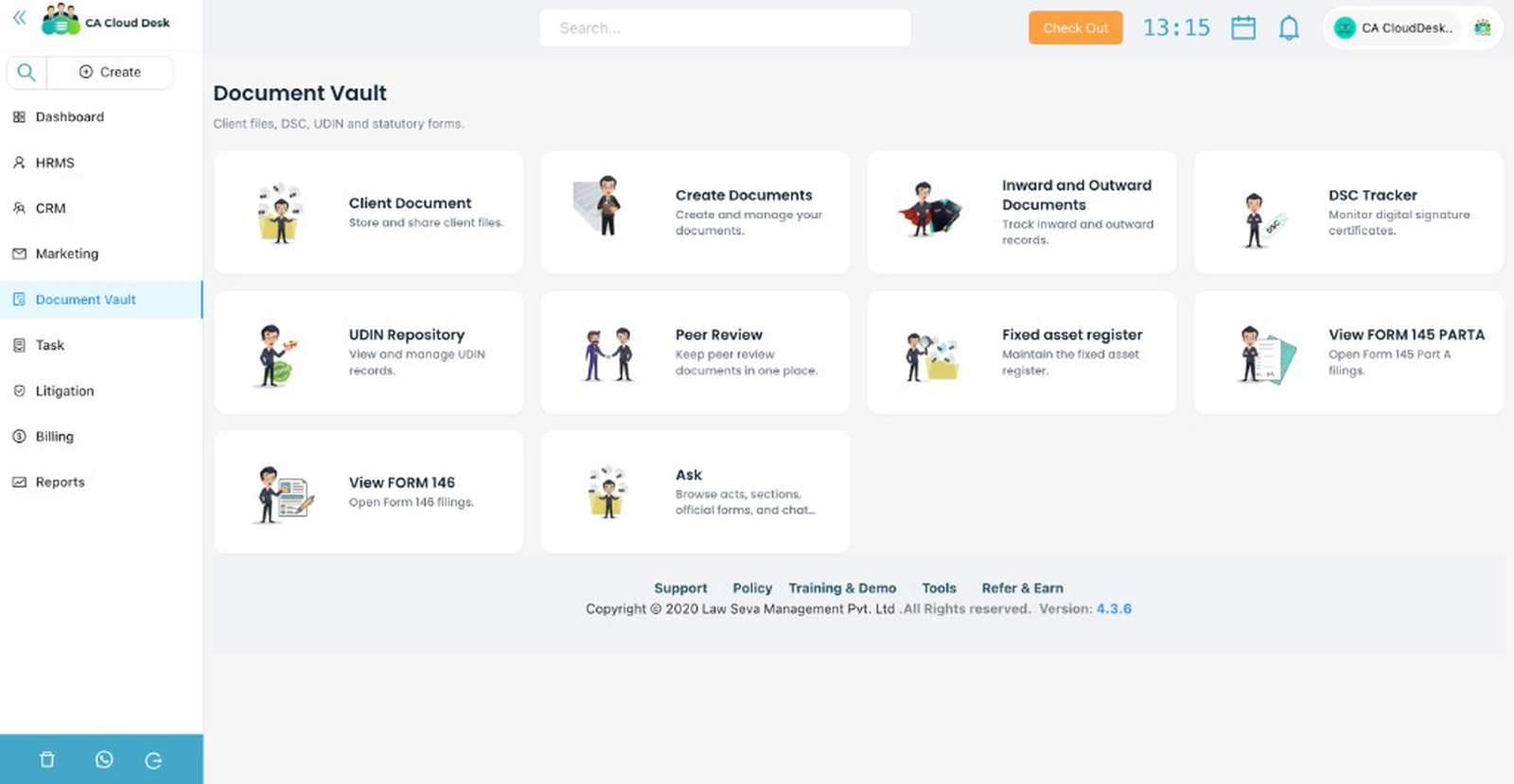This screenshot has height=784, width=1514.
Task: Open Training & Demo footer link
Action: click(842, 588)
